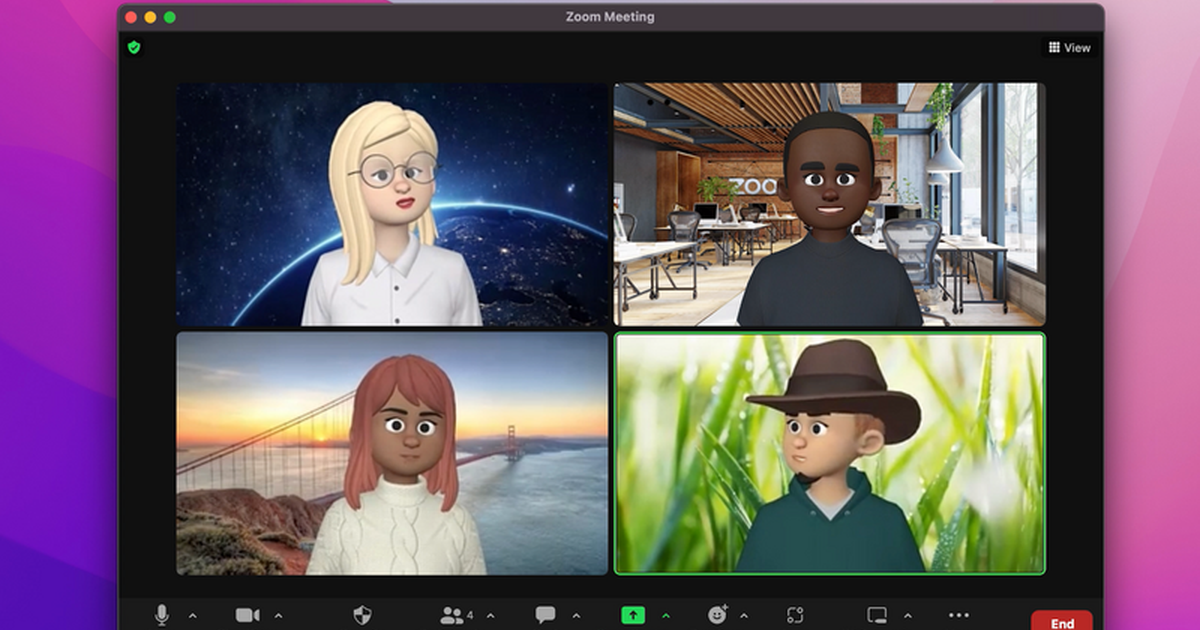Screen dimensions: 1200x630
Task: Click the red End meeting button
Action: pyautogui.click(x=1061, y=621)
